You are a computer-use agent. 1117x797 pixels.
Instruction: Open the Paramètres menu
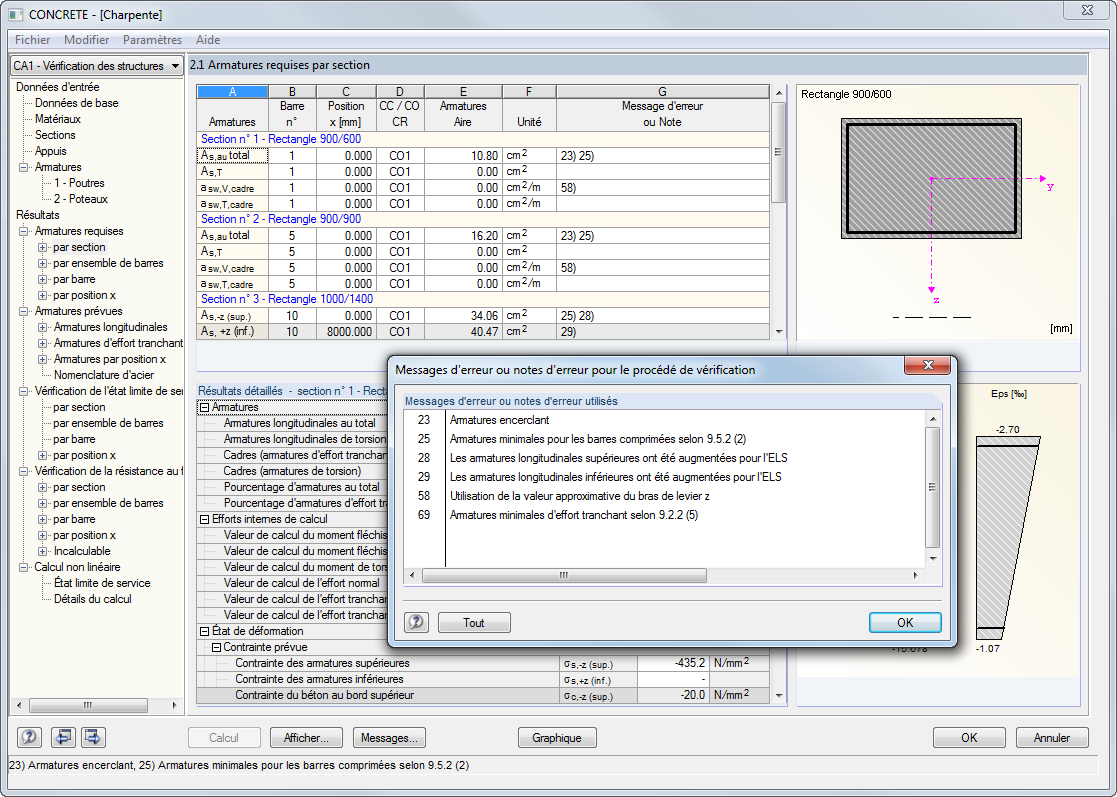point(152,40)
